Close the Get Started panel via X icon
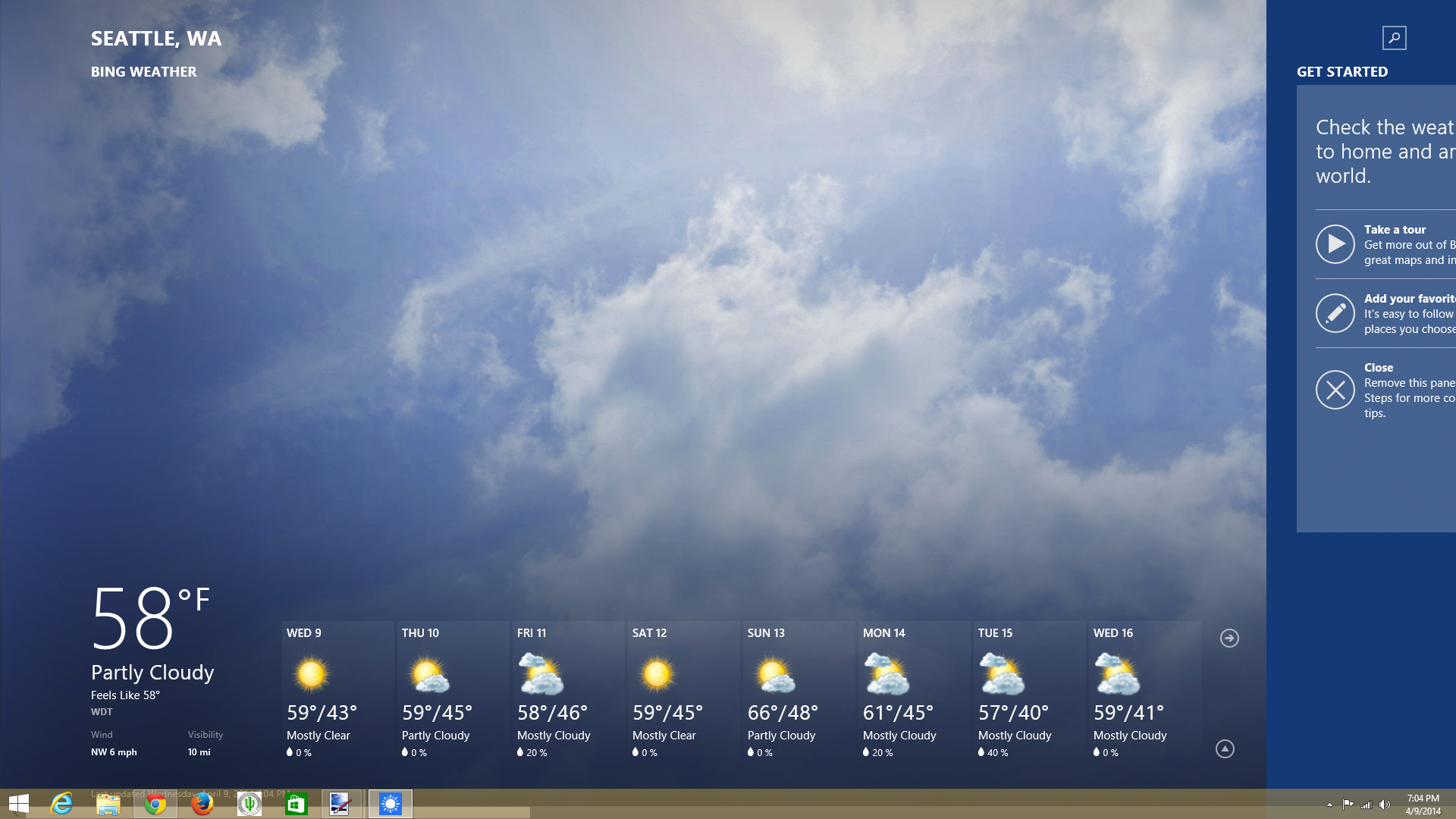1456x819 pixels. point(1335,390)
